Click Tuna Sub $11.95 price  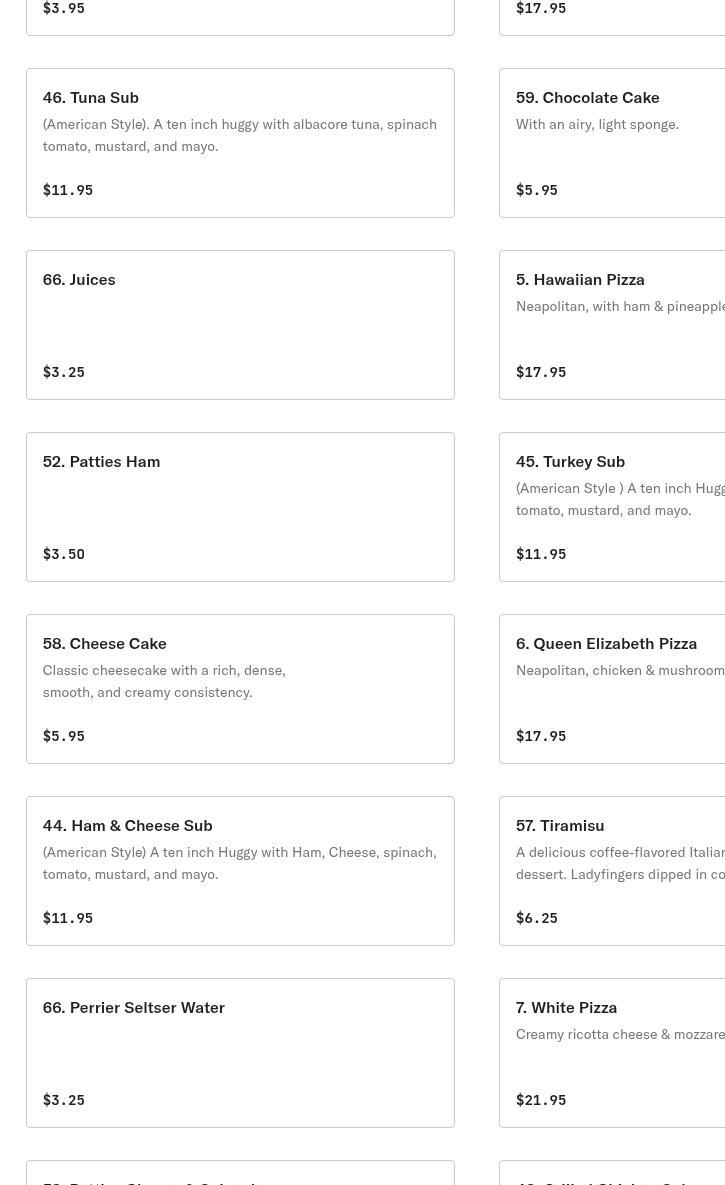coord(68,190)
